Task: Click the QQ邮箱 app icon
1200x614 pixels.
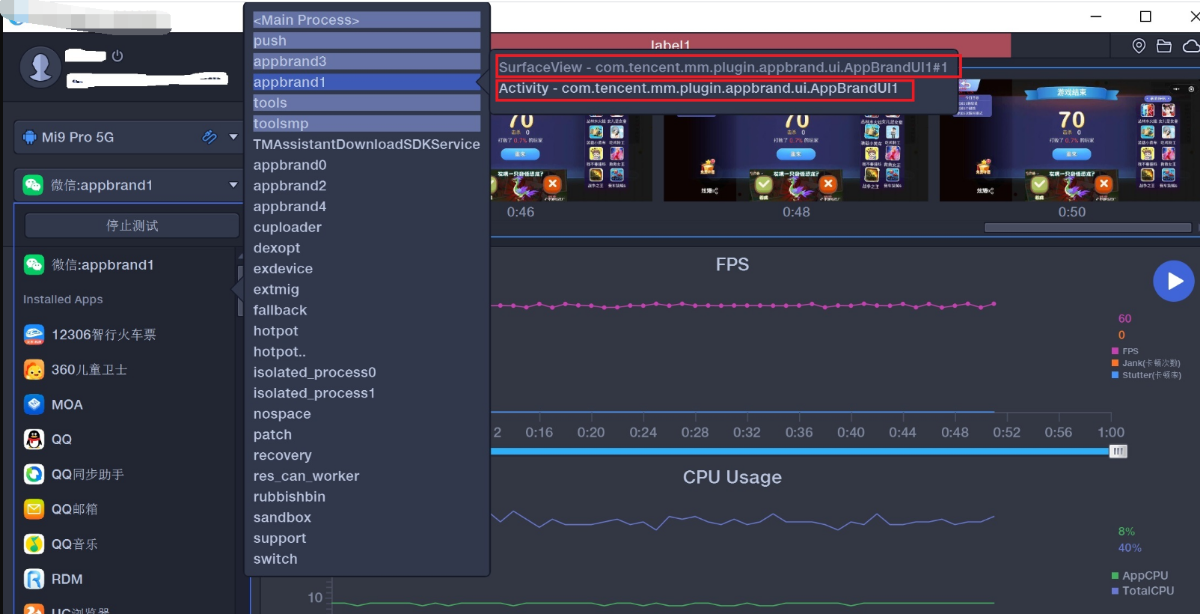Action: (x=34, y=509)
